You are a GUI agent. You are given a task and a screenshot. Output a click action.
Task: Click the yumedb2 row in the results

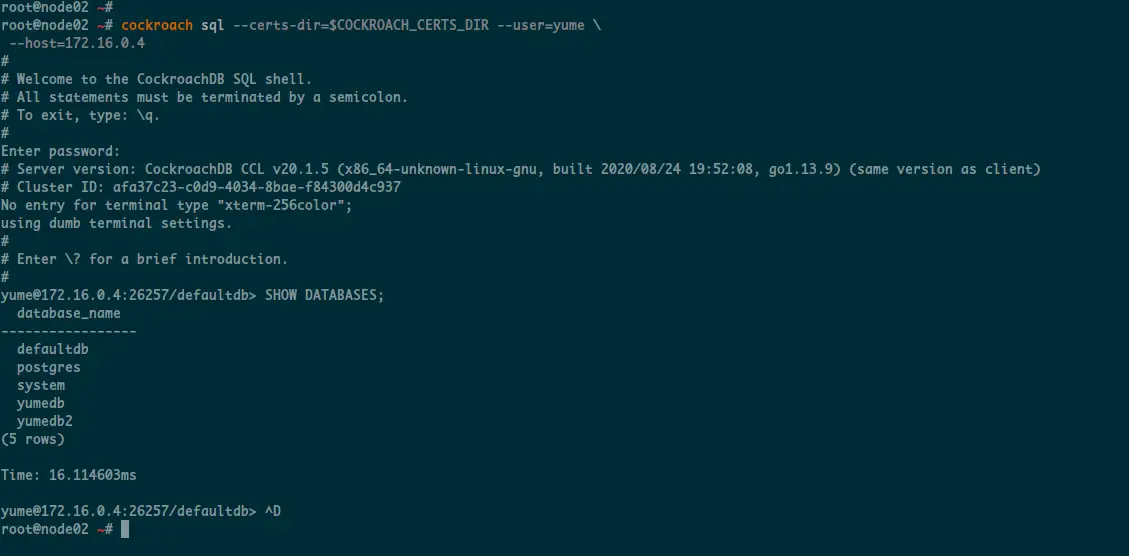click(x=45, y=421)
